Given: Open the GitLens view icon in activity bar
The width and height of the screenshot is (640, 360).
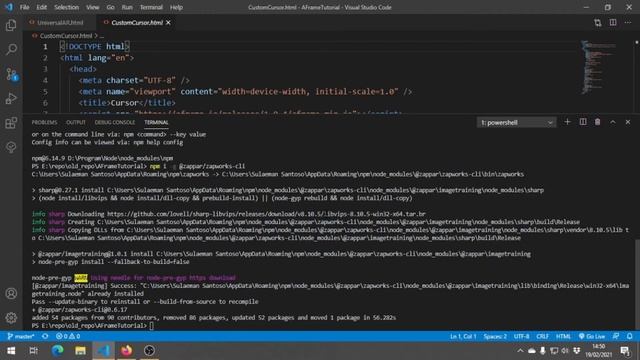Looking at the screenshot, I should 11,147.
